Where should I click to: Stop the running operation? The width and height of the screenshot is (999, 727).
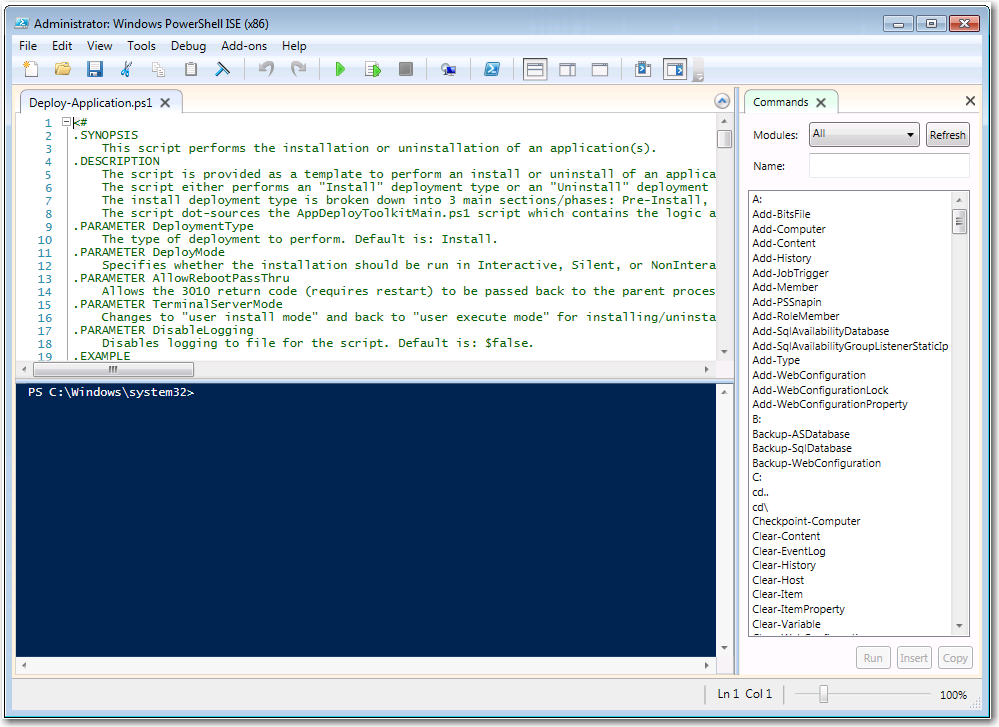click(404, 69)
